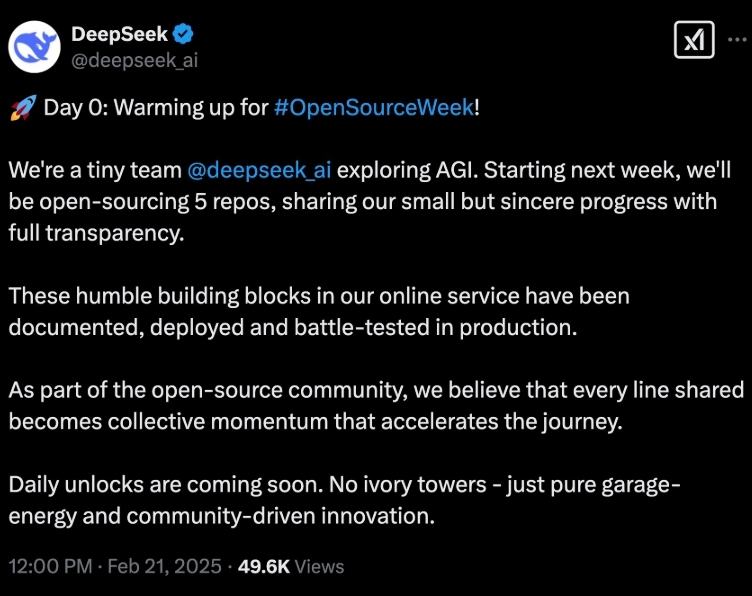Screen dimensions: 752x596
Task: Open the 49.6K Views count
Action: [x=295, y=566]
